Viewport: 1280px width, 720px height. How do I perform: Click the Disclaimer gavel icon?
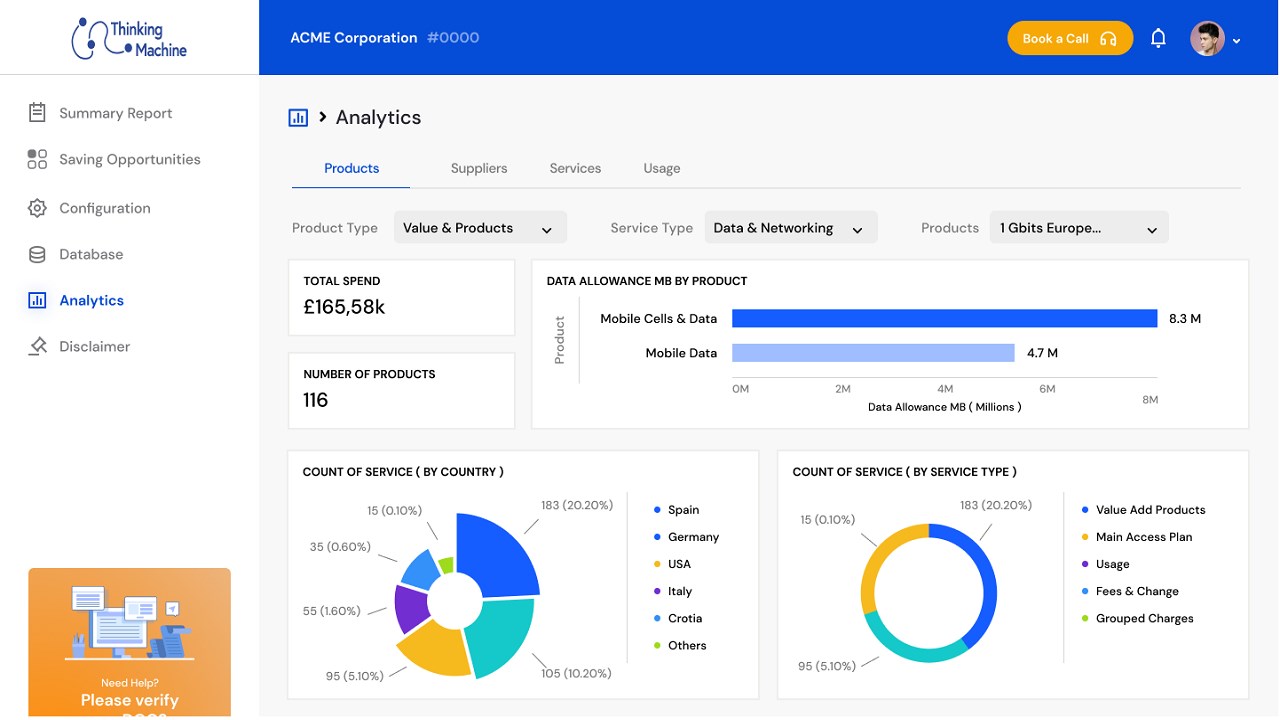pos(37,346)
